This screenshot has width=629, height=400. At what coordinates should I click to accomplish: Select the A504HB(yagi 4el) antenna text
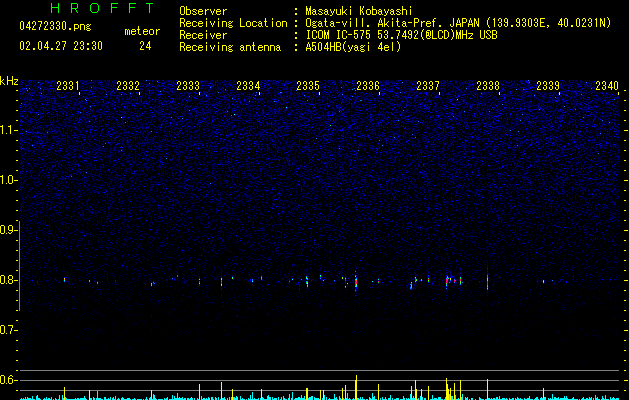coord(353,47)
